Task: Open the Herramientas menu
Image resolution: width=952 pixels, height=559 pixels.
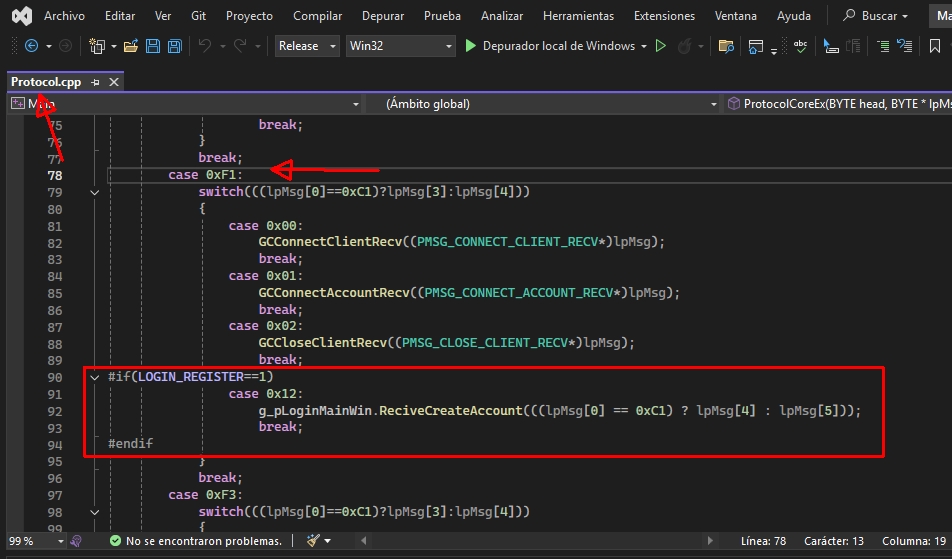Action: tap(578, 16)
